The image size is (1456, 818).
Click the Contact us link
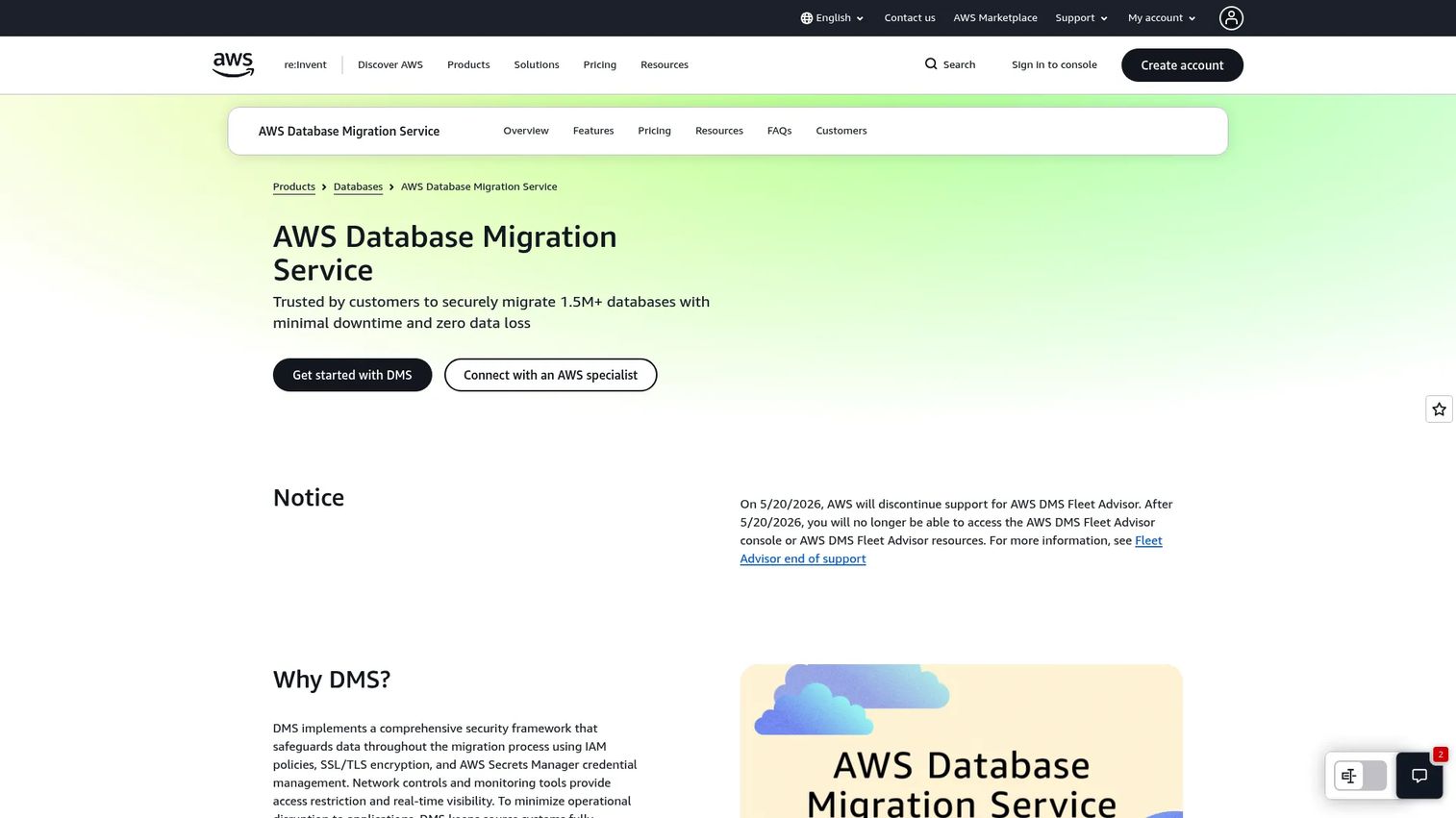tap(910, 18)
